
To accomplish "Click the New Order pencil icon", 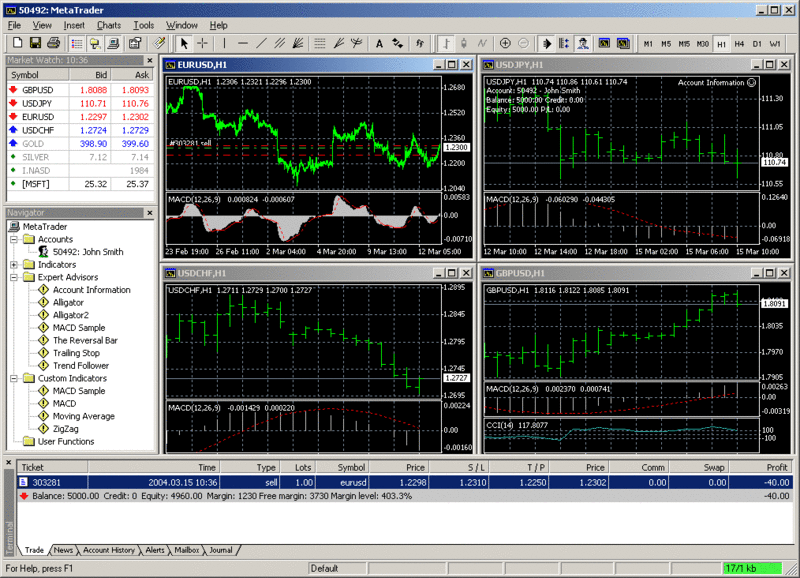I will [159, 43].
